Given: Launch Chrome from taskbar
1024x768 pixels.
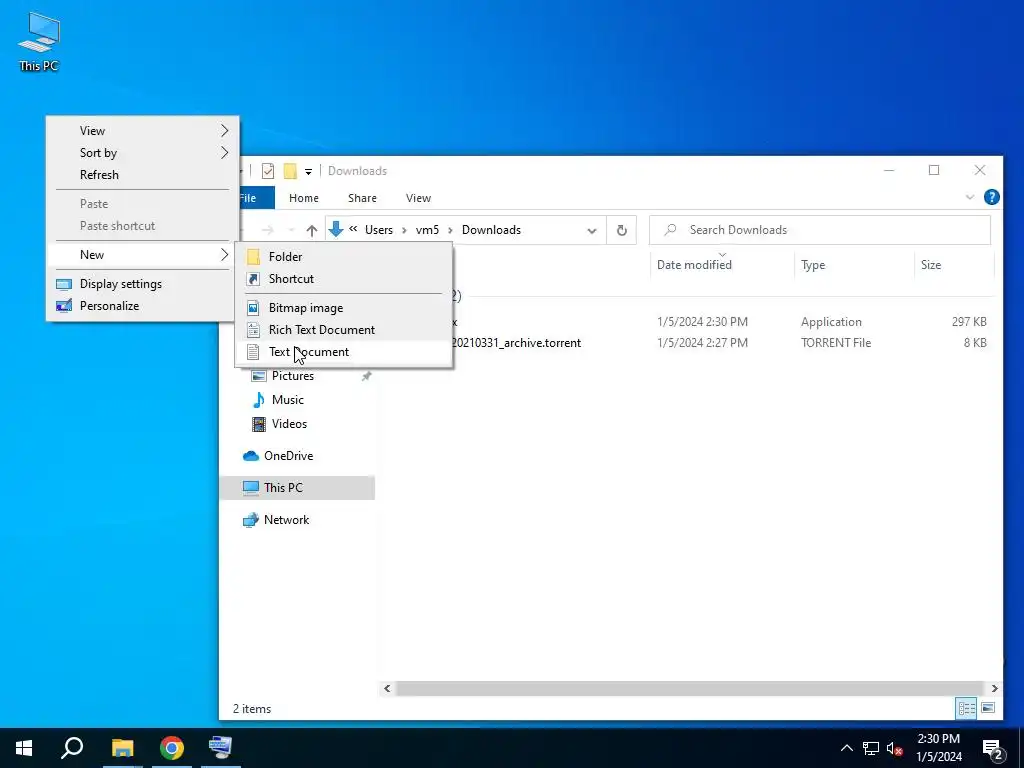Looking at the screenshot, I should tap(172, 748).
